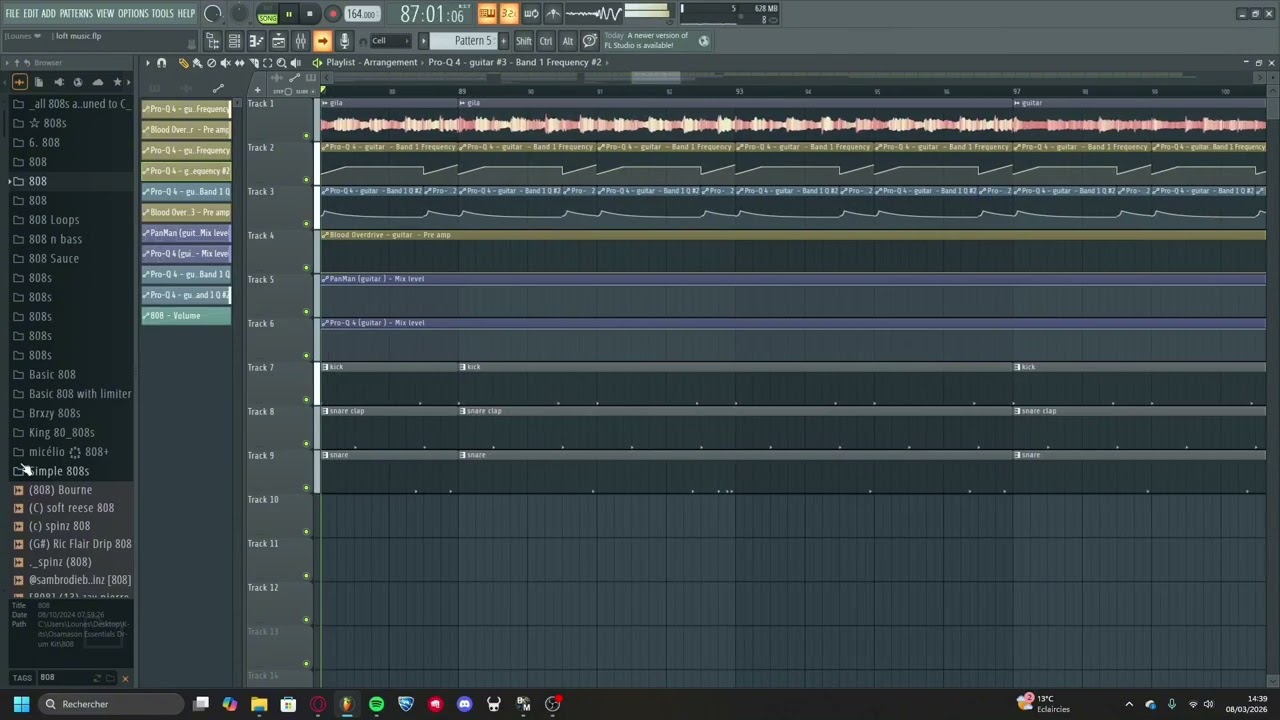This screenshot has width=1280, height=720.
Task: Open the Mixer view from main toolbar
Action: (300, 41)
